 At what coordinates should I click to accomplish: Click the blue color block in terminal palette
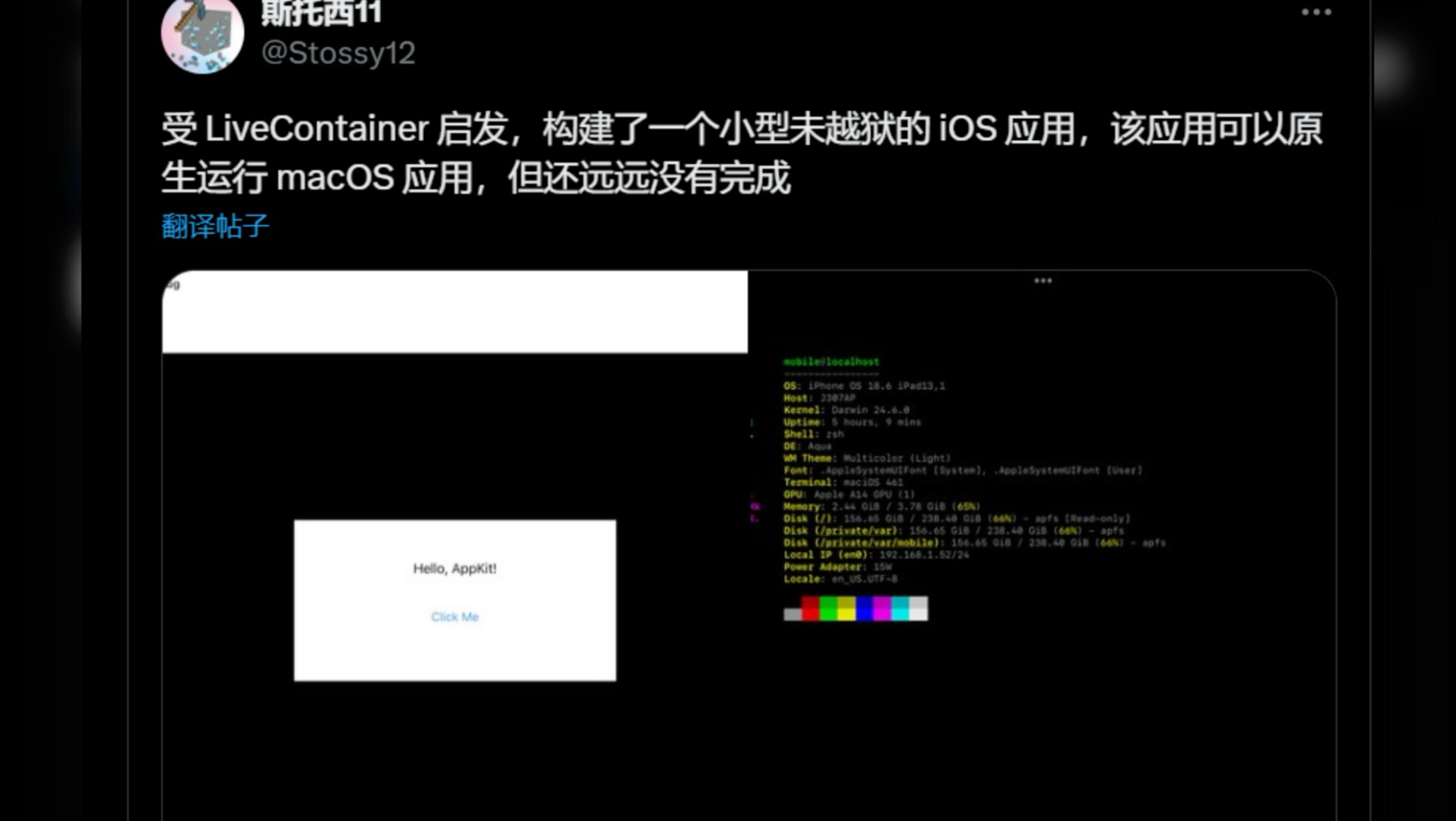point(864,608)
